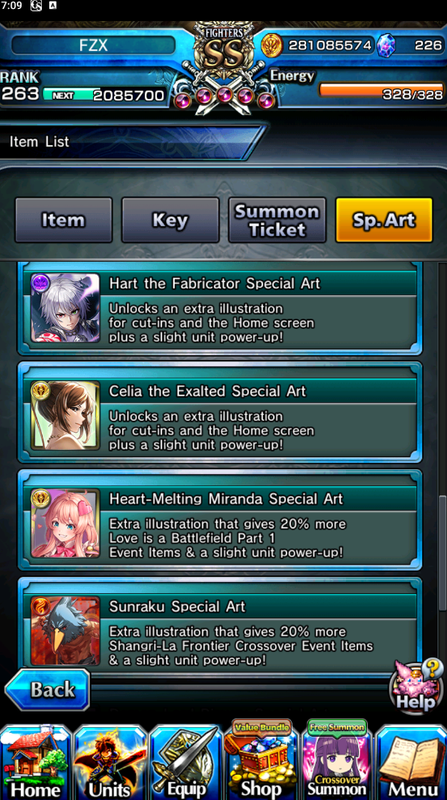Switch to the Key tab
The width and height of the screenshot is (447, 800).
coord(170,220)
